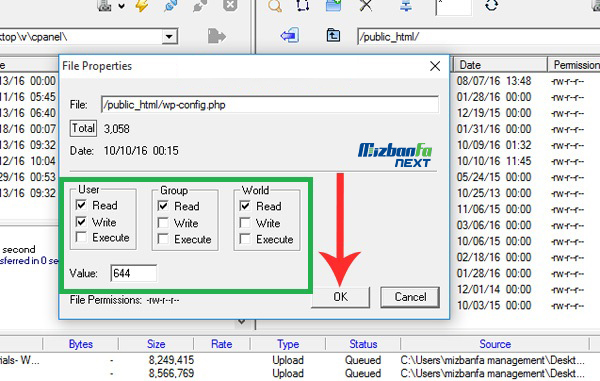Click the down chevron below the dialog
The image size is (600, 381).
(242, 322)
